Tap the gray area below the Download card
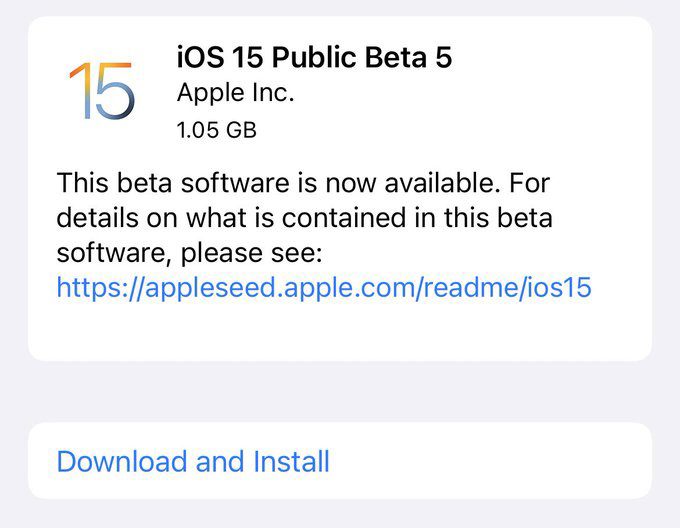This screenshot has height=528, width=680. tap(340, 514)
